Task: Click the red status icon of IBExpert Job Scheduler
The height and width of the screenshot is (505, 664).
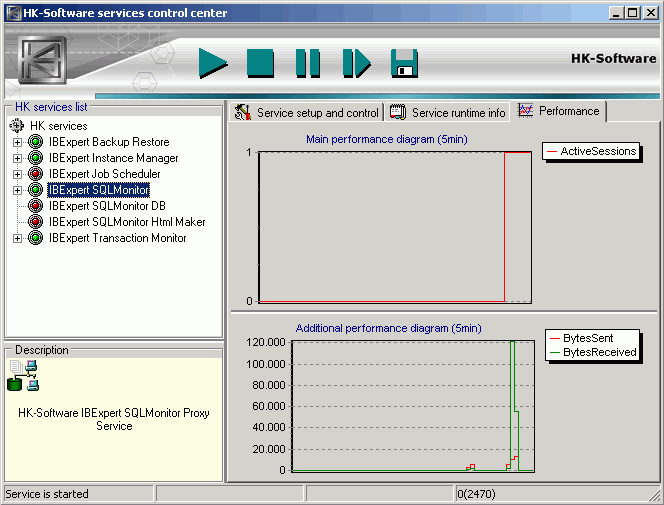Action: 36,174
